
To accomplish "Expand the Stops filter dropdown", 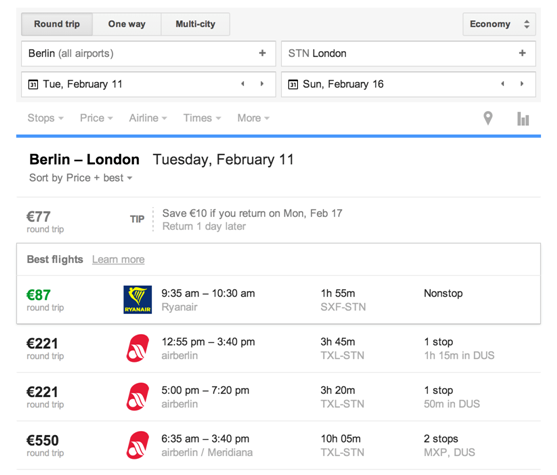I will tap(45, 118).
